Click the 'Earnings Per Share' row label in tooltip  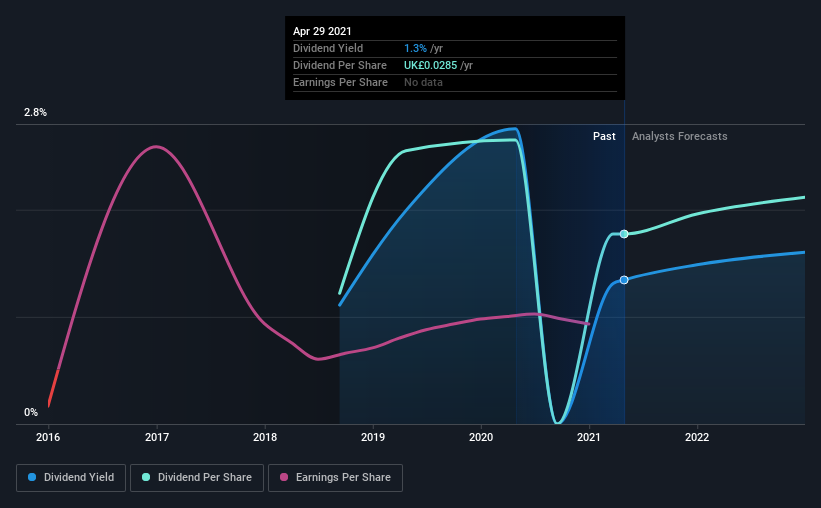tap(340, 82)
